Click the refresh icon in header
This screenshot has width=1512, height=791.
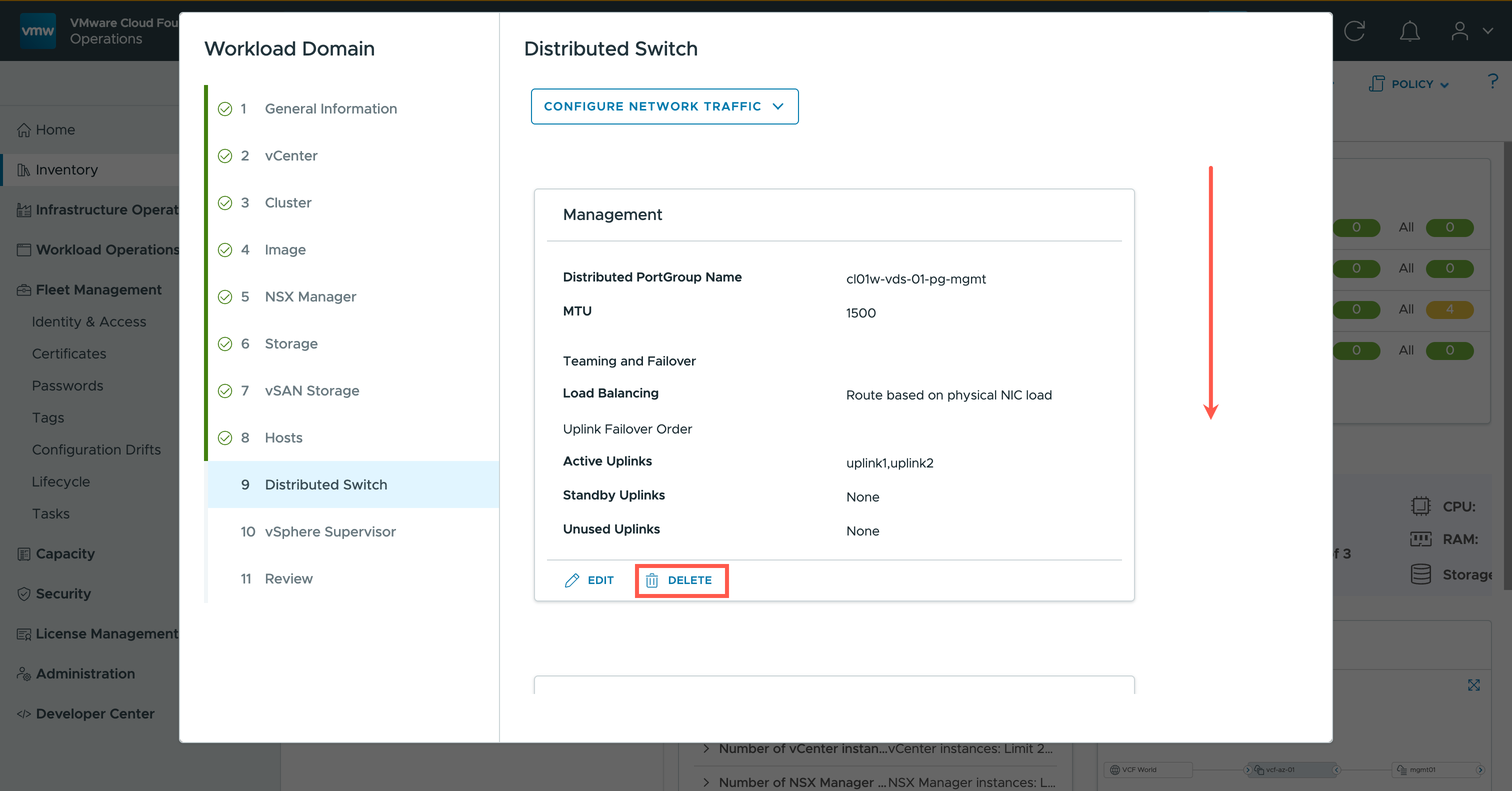(x=1354, y=31)
